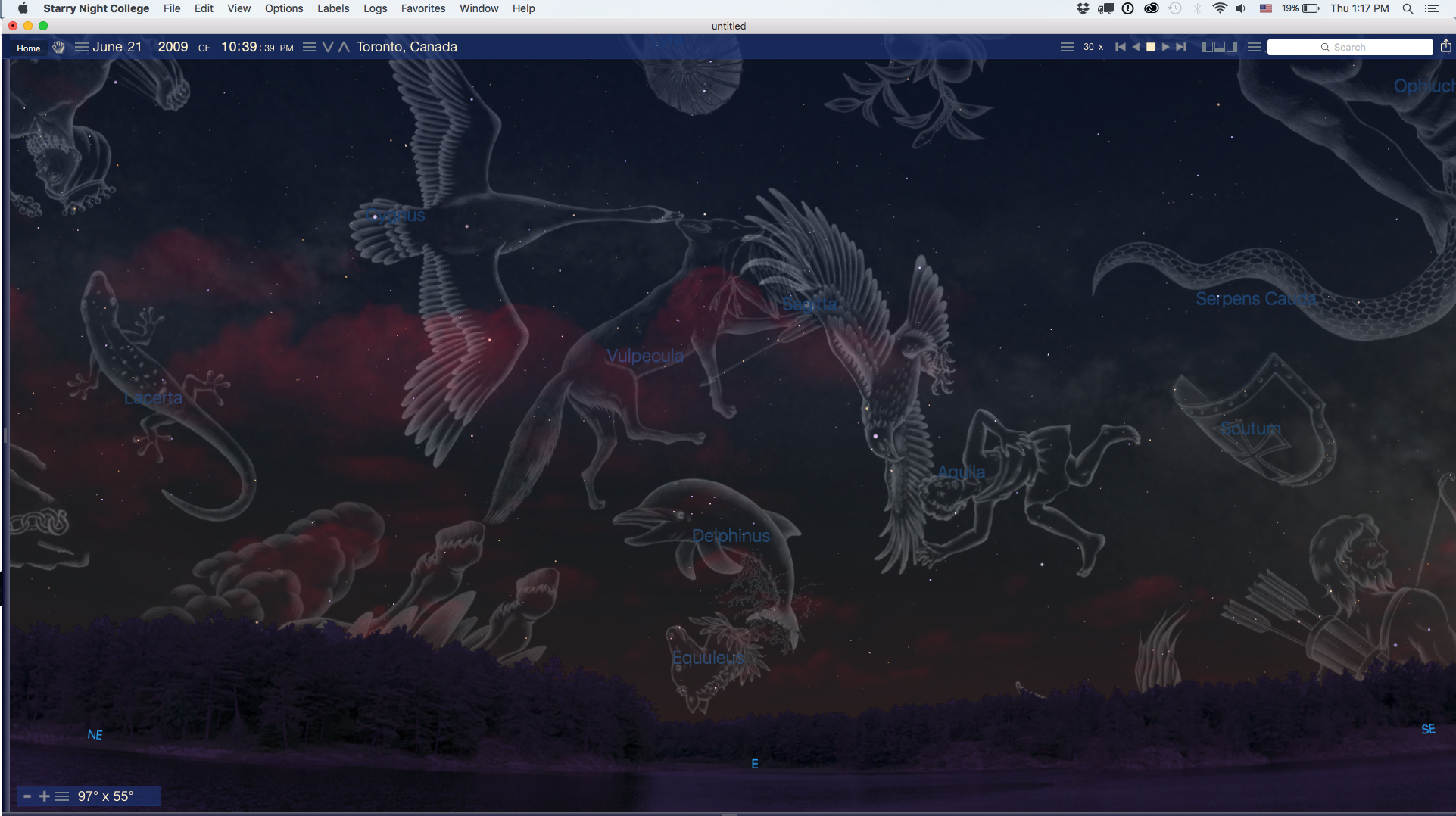Open the Labels menu
The height and width of the screenshot is (816, 1456).
click(x=333, y=8)
